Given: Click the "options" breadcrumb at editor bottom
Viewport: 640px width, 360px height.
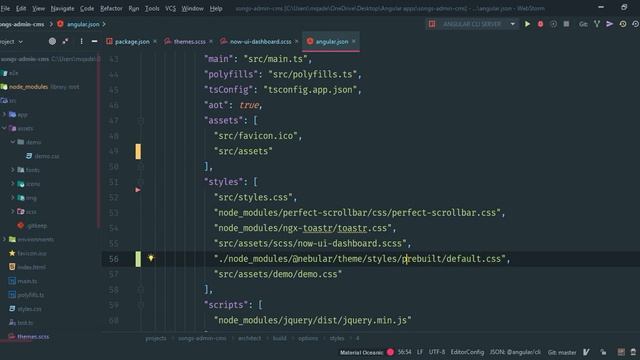Looking at the screenshot, I should (308, 338).
